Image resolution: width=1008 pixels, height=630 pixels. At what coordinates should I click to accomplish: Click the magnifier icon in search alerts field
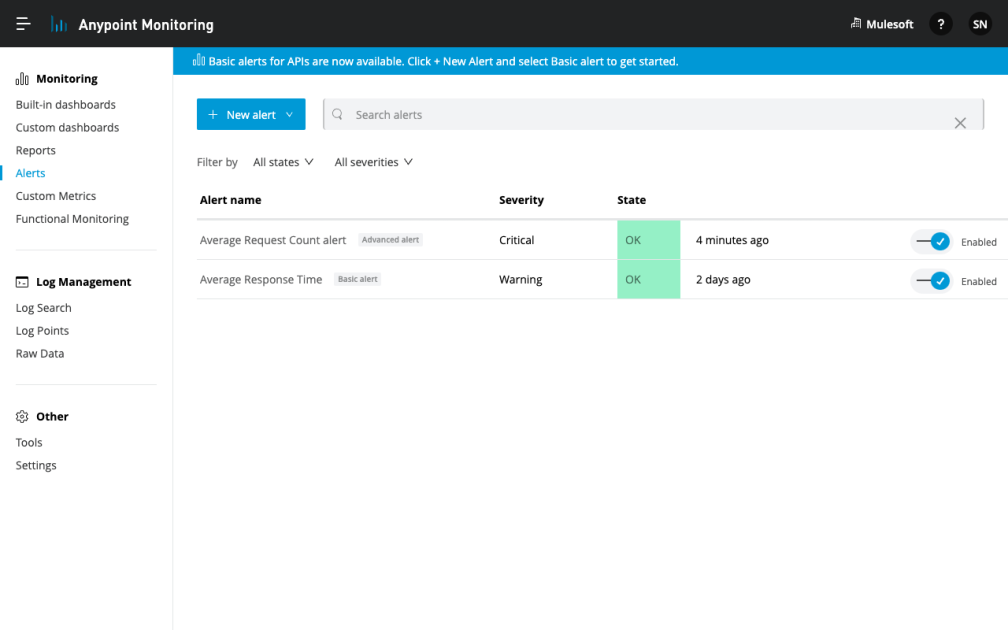pos(339,114)
